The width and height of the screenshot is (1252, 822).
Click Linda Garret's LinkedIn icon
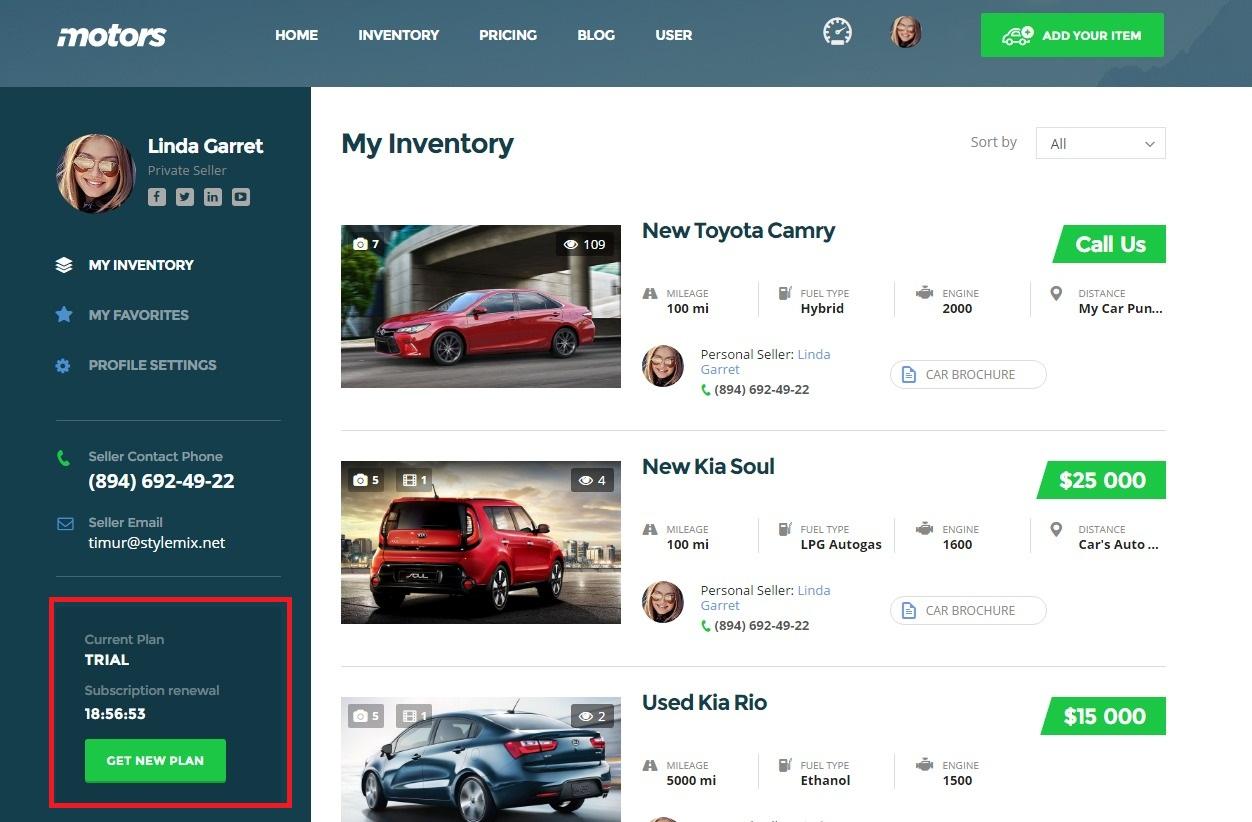pos(213,197)
